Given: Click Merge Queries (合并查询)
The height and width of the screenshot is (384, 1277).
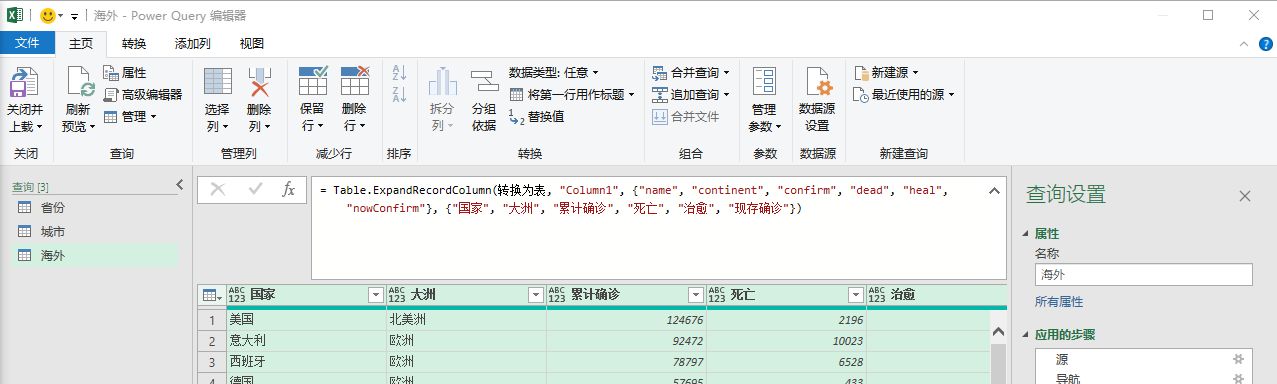Looking at the screenshot, I should (x=690, y=72).
